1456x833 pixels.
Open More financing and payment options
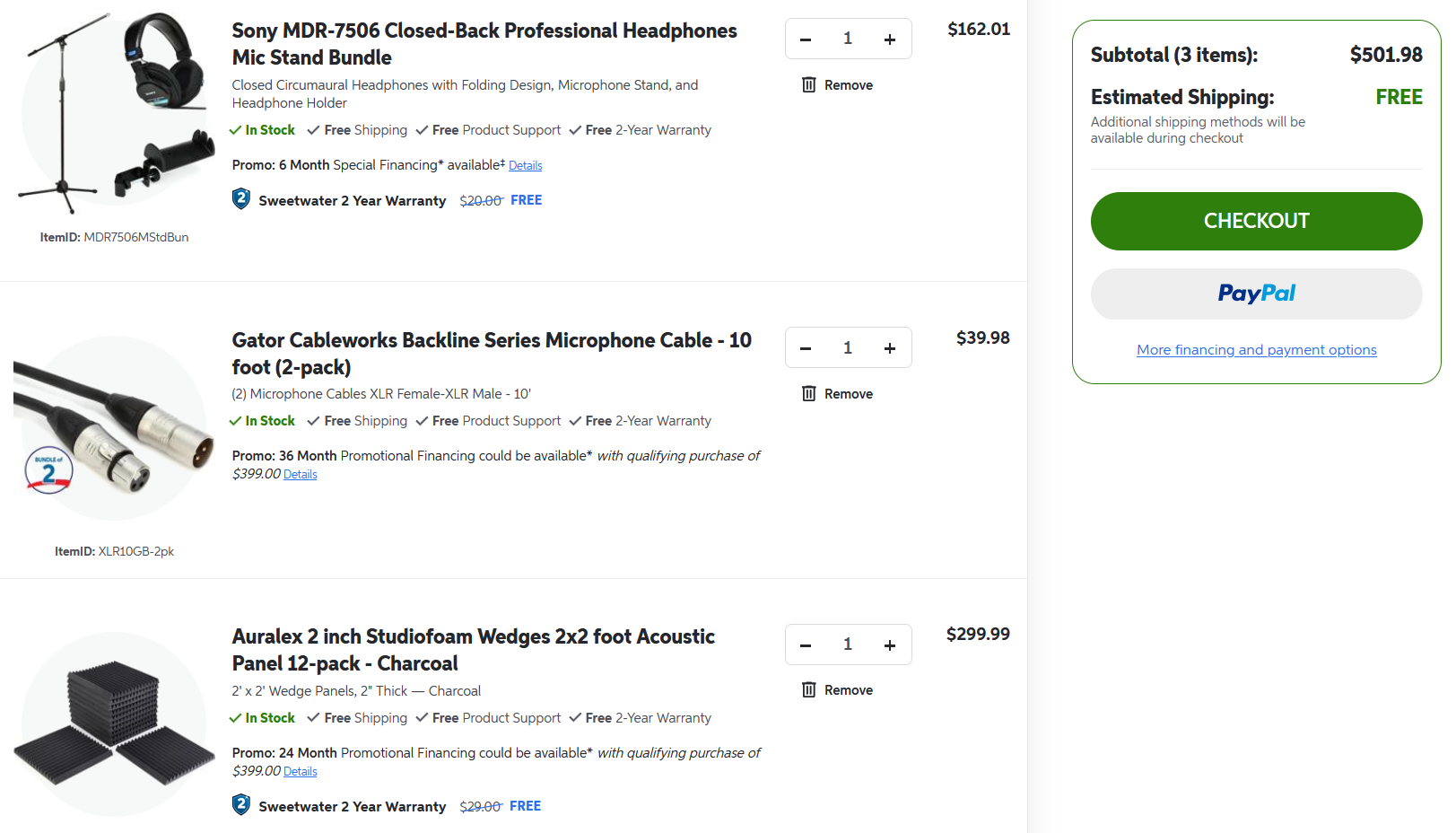(x=1256, y=350)
